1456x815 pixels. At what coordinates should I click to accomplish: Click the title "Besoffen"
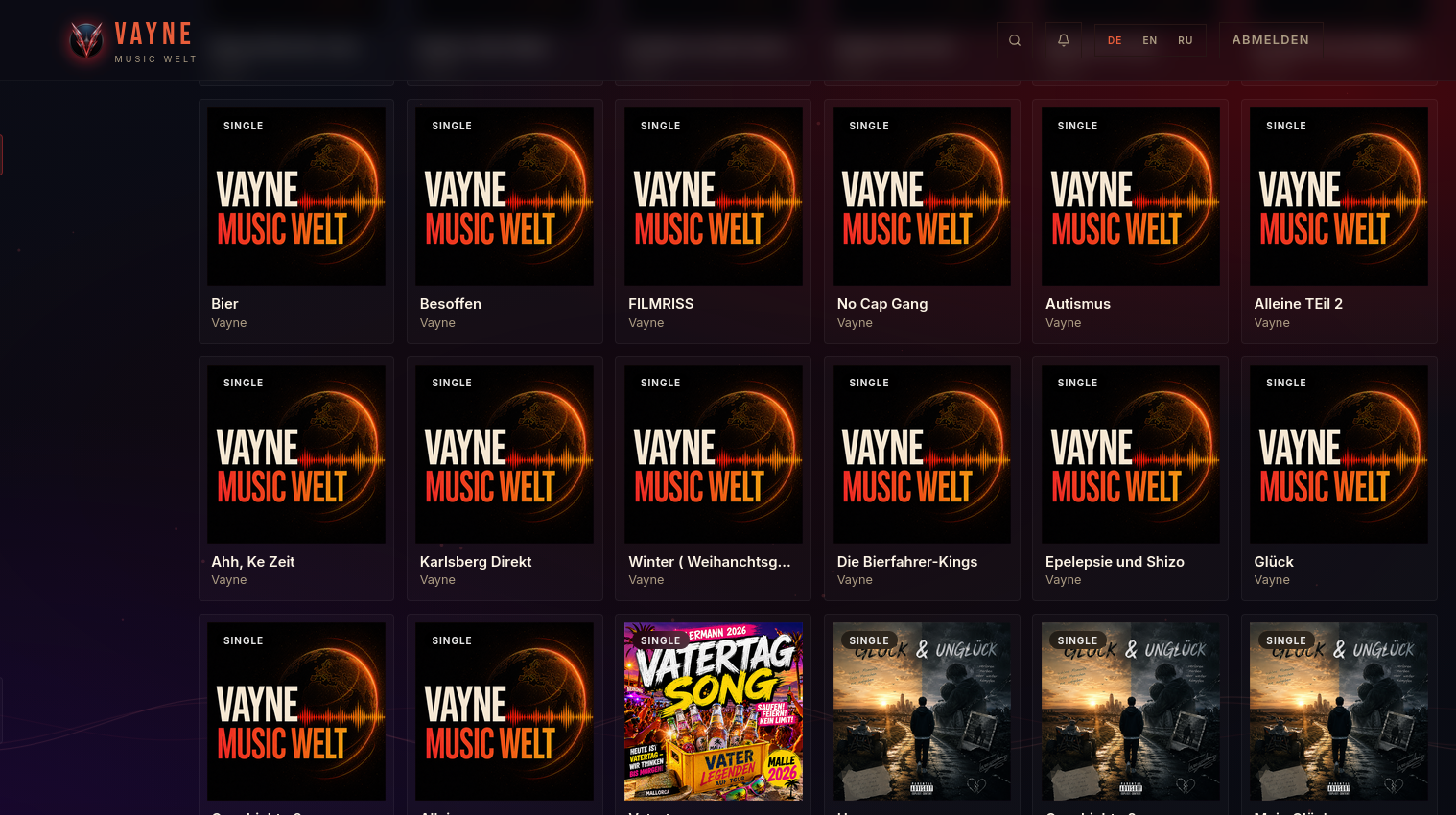click(x=451, y=304)
